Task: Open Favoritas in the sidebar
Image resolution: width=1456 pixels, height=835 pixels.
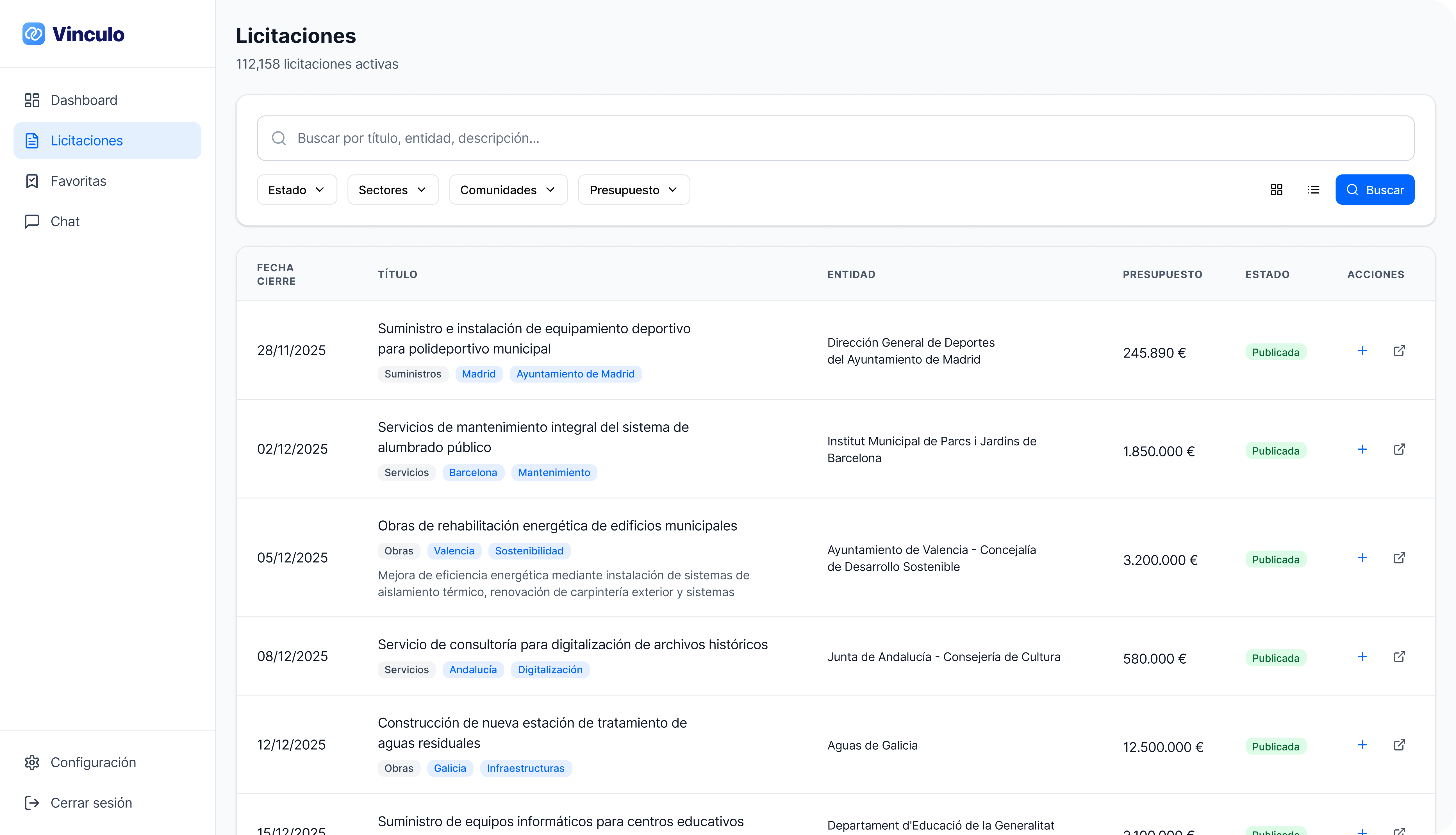Action: pos(79,181)
